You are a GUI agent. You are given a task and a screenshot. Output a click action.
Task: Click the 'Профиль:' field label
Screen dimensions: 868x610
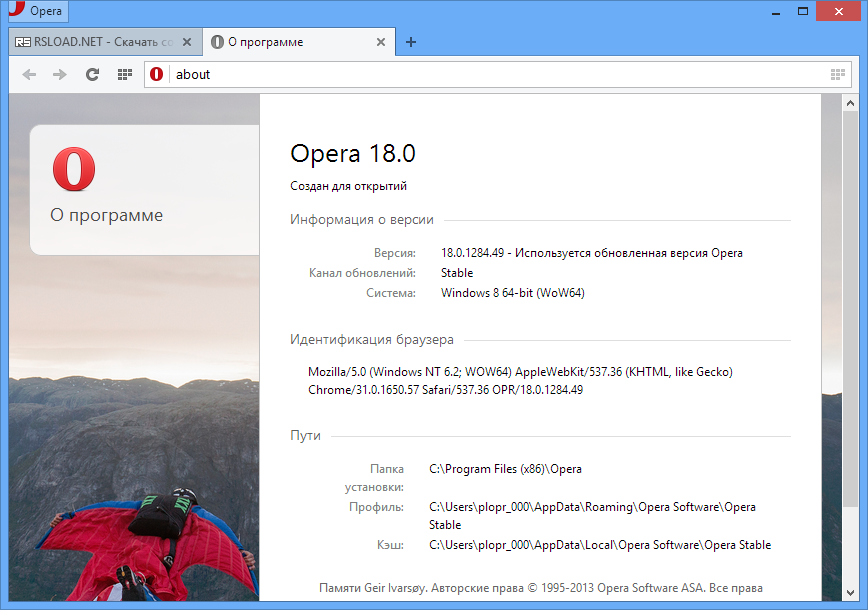[x=376, y=507]
